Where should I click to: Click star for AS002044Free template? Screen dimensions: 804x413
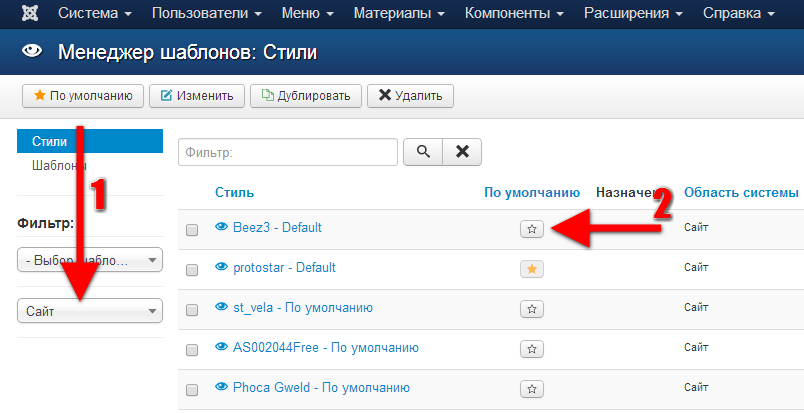click(x=532, y=349)
